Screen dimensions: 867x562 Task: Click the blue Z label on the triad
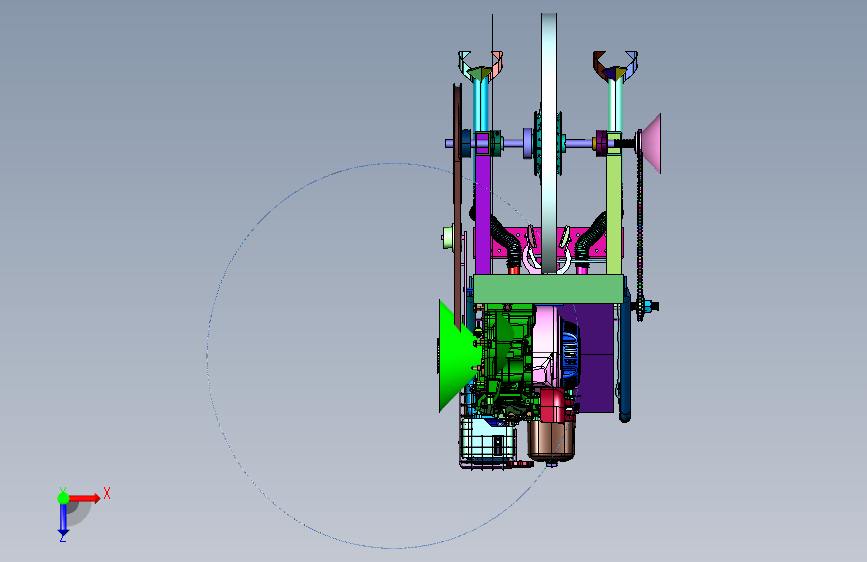click(63, 537)
